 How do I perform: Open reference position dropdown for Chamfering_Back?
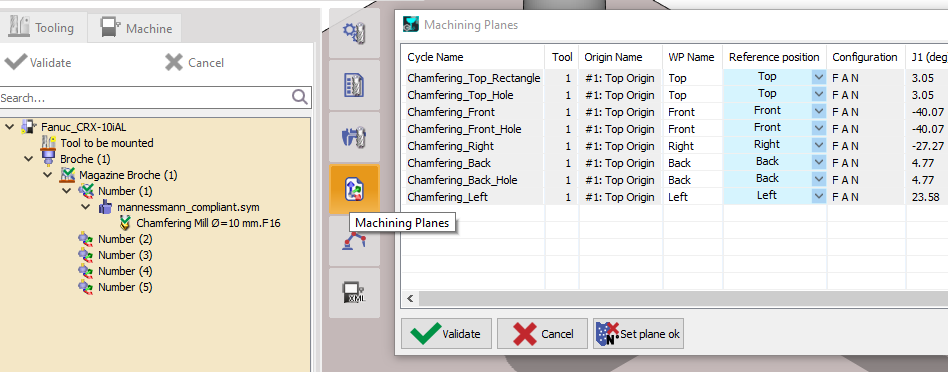coord(819,162)
